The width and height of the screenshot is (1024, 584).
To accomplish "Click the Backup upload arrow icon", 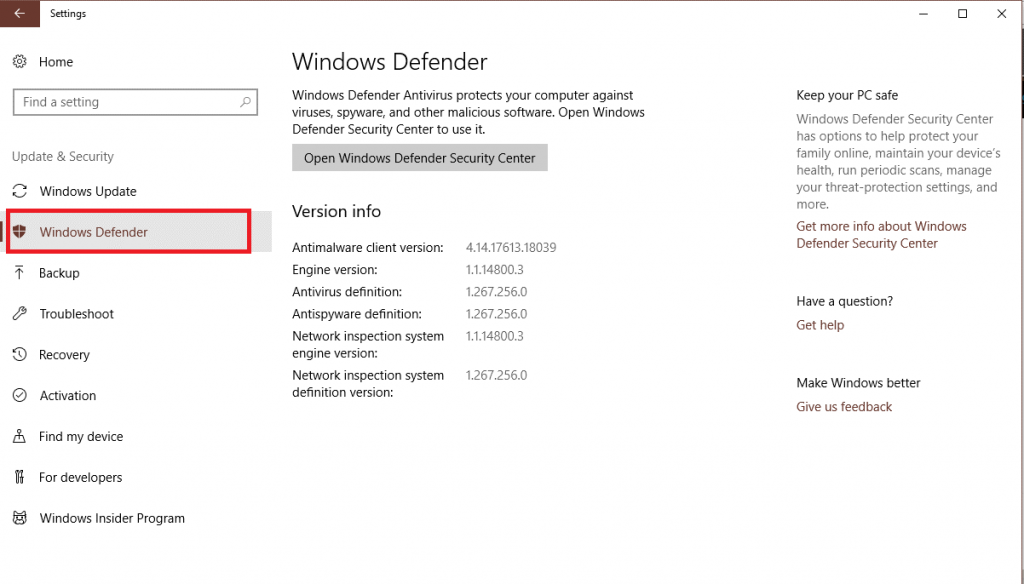I will 20,272.
